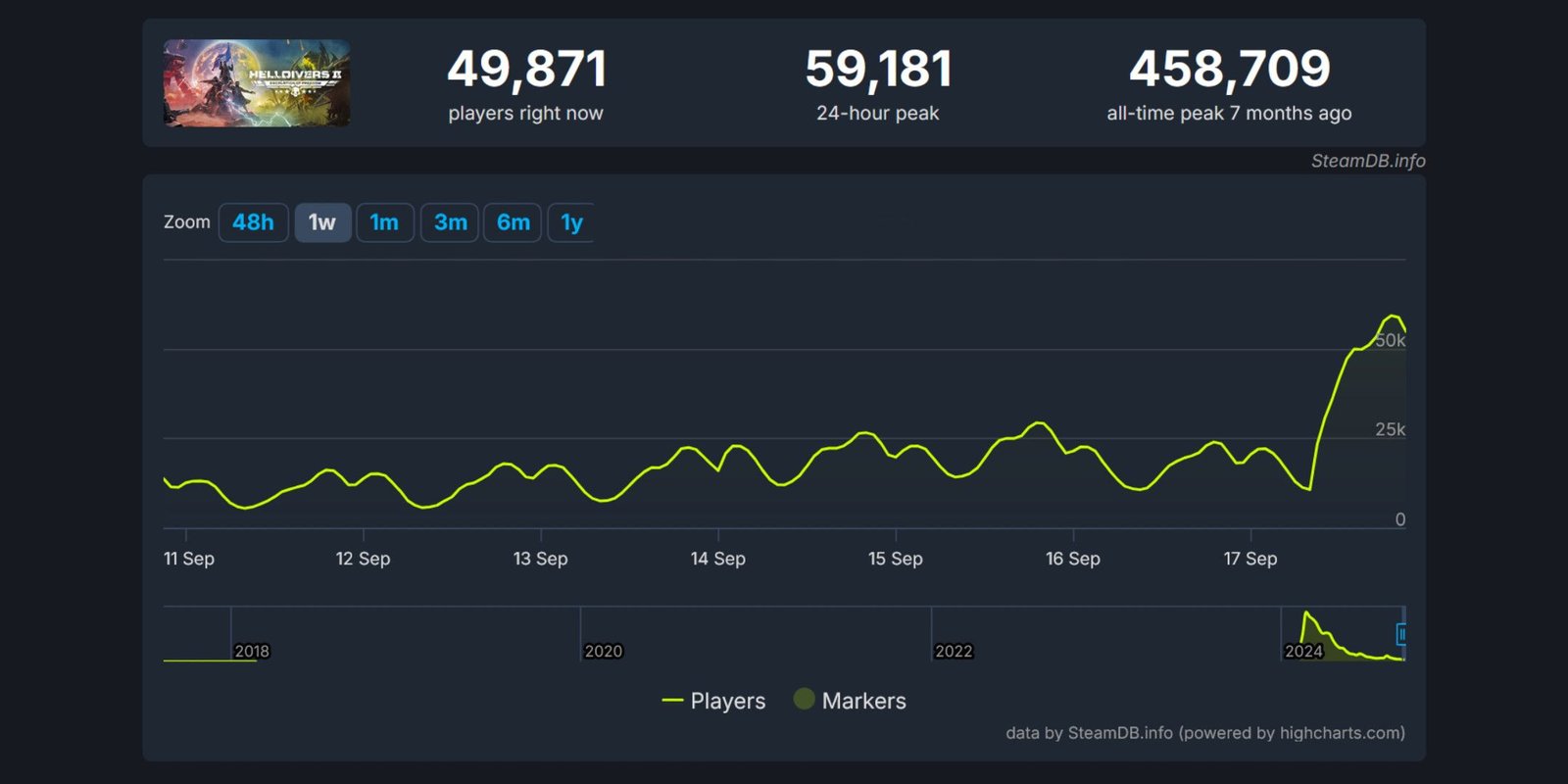Click the 15 Sep axis label

click(896, 559)
